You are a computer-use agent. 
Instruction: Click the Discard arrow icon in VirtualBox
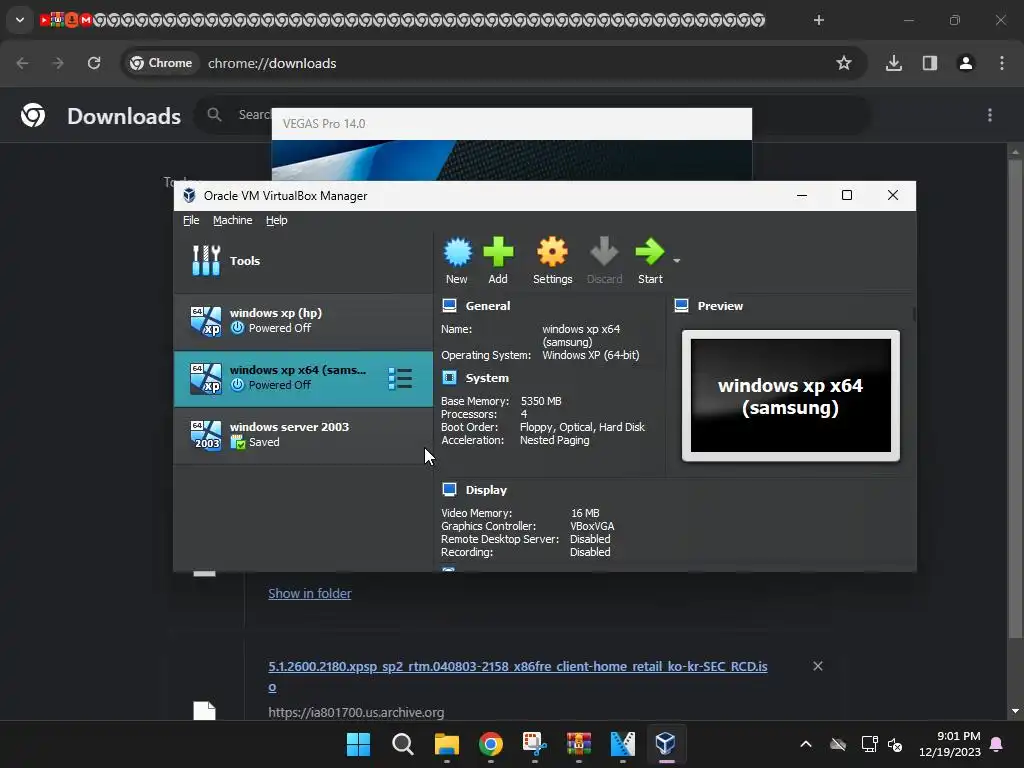click(x=604, y=252)
